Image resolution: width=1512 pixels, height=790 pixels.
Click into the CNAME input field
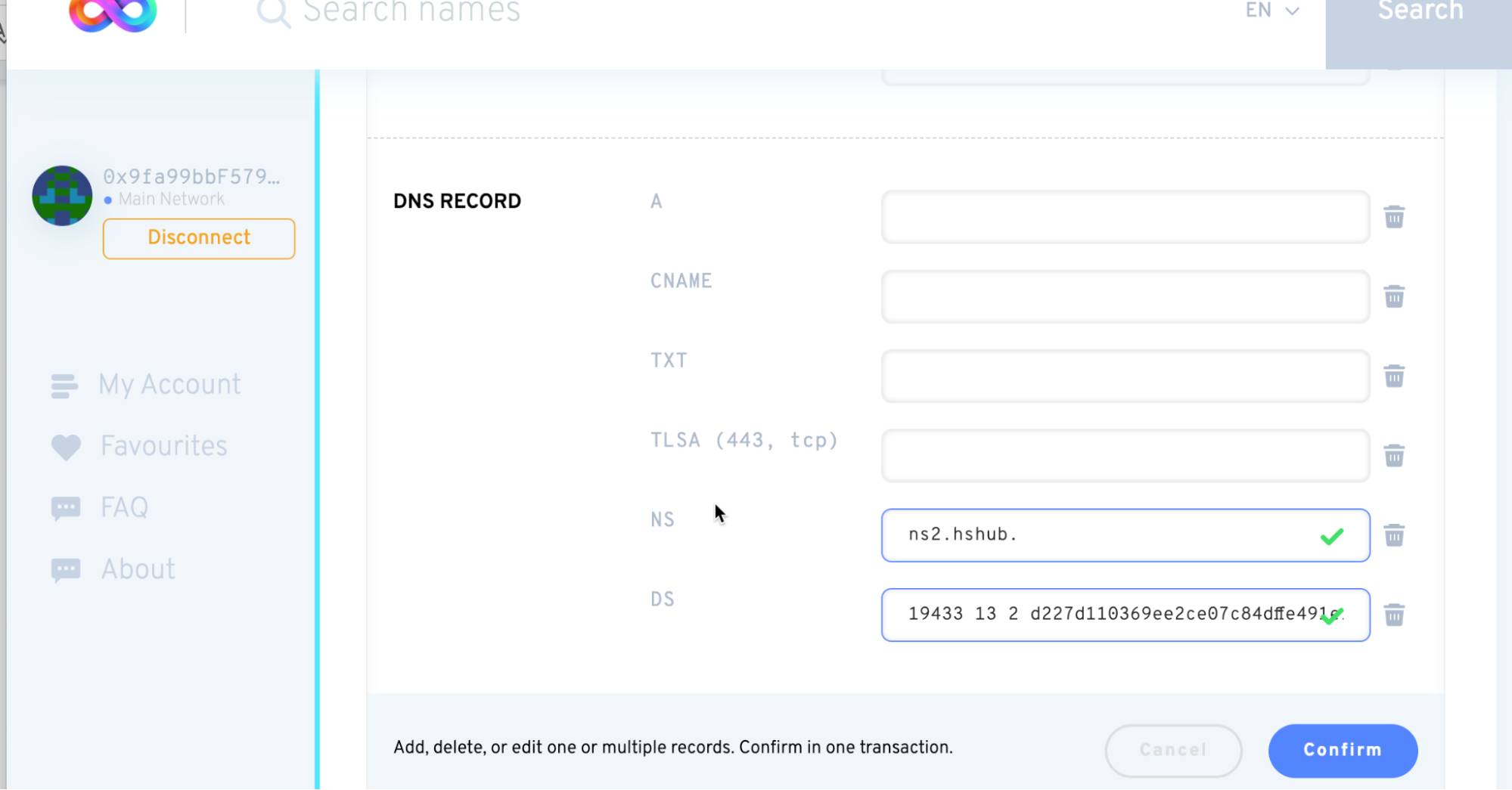[x=1125, y=296]
